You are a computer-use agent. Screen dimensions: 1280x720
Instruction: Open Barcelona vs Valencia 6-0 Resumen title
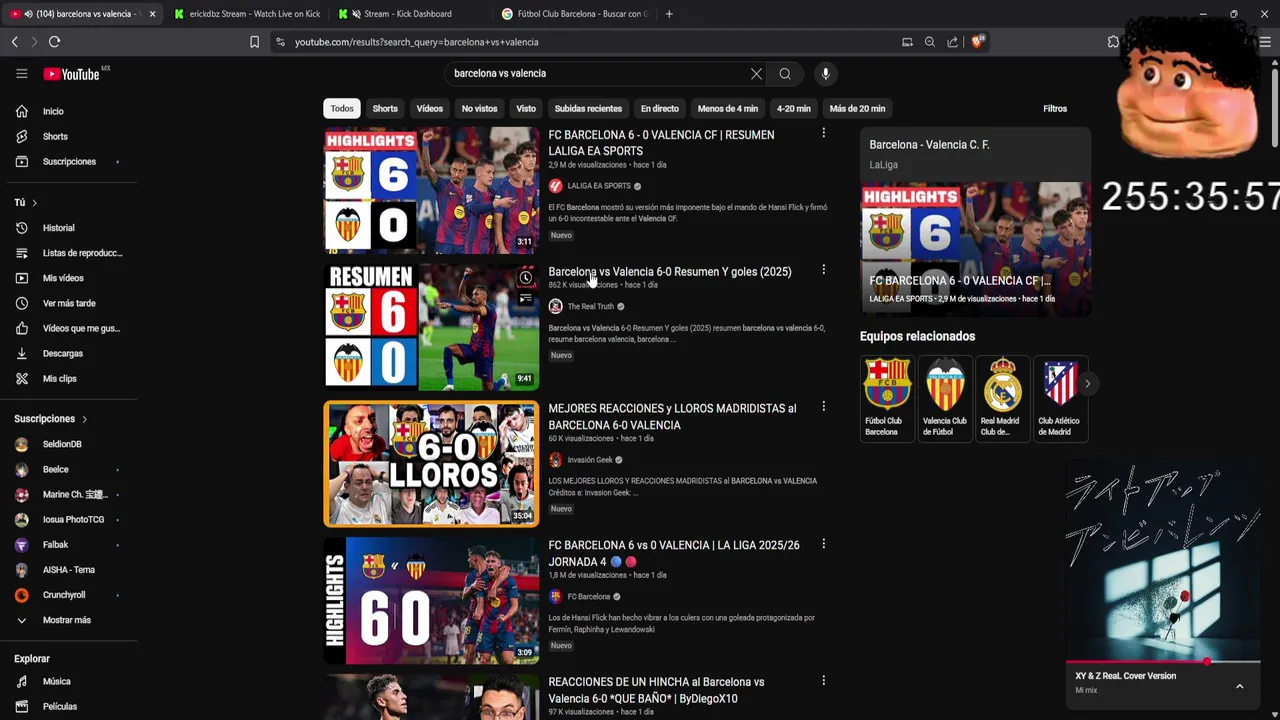(670, 272)
